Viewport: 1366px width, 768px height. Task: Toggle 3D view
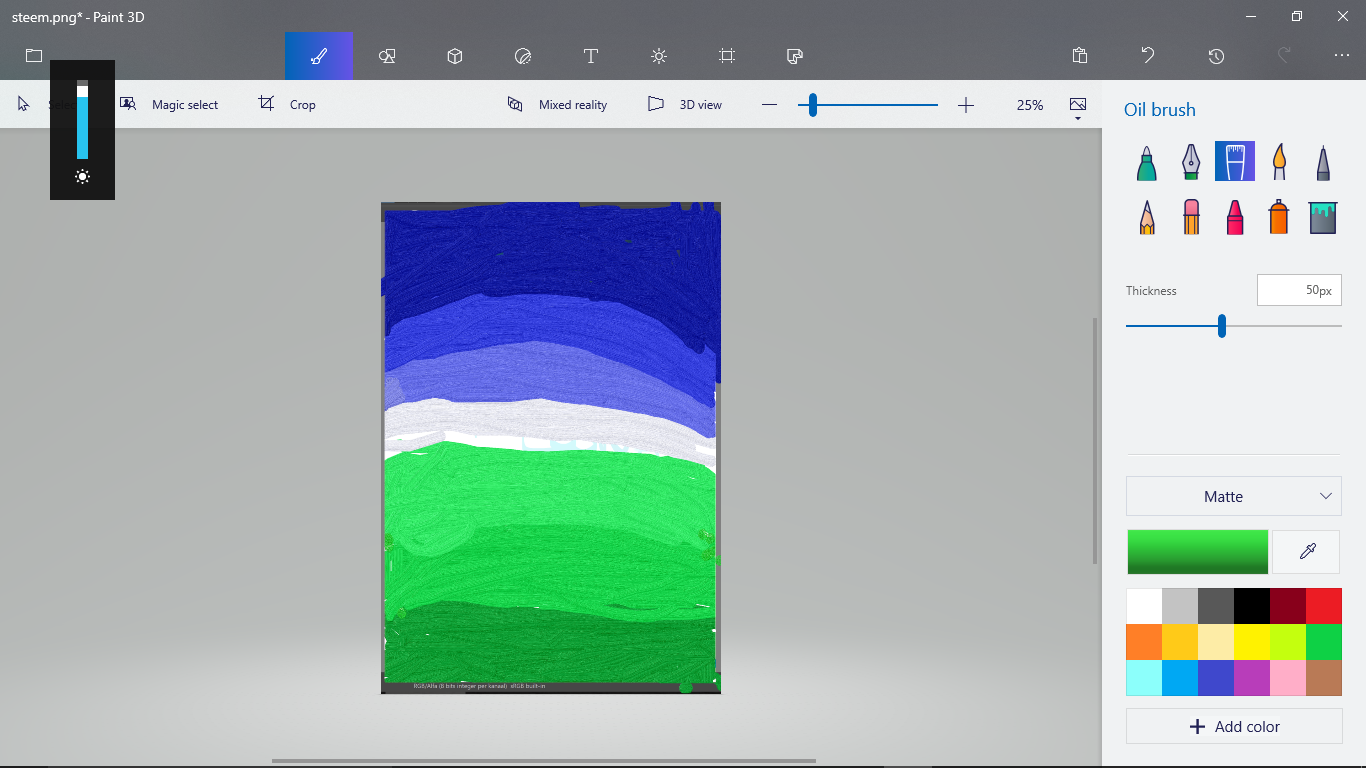point(685,104)
